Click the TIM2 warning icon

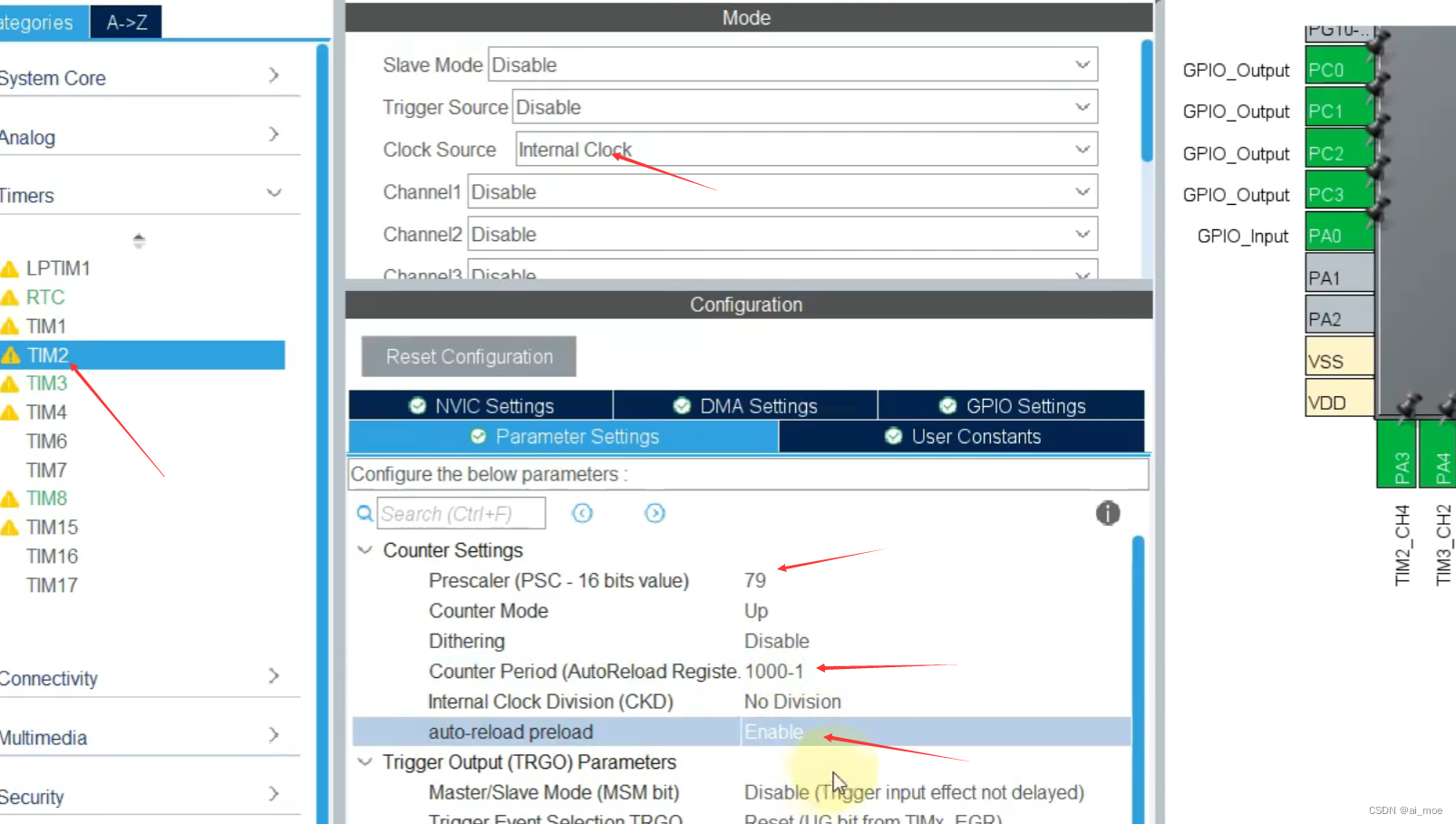point(11,355)
